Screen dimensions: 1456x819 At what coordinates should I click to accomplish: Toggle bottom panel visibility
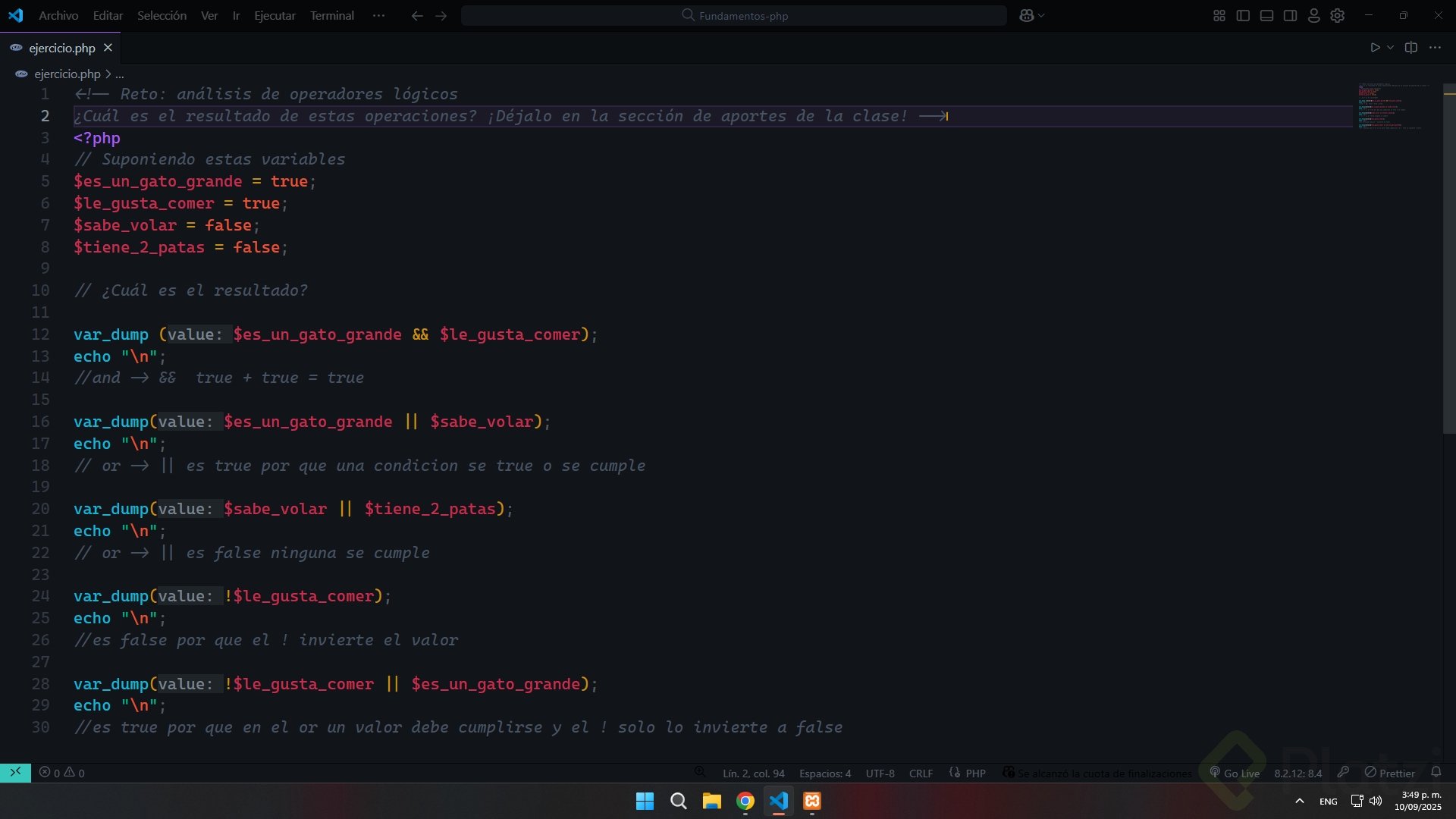(1266, 15)
